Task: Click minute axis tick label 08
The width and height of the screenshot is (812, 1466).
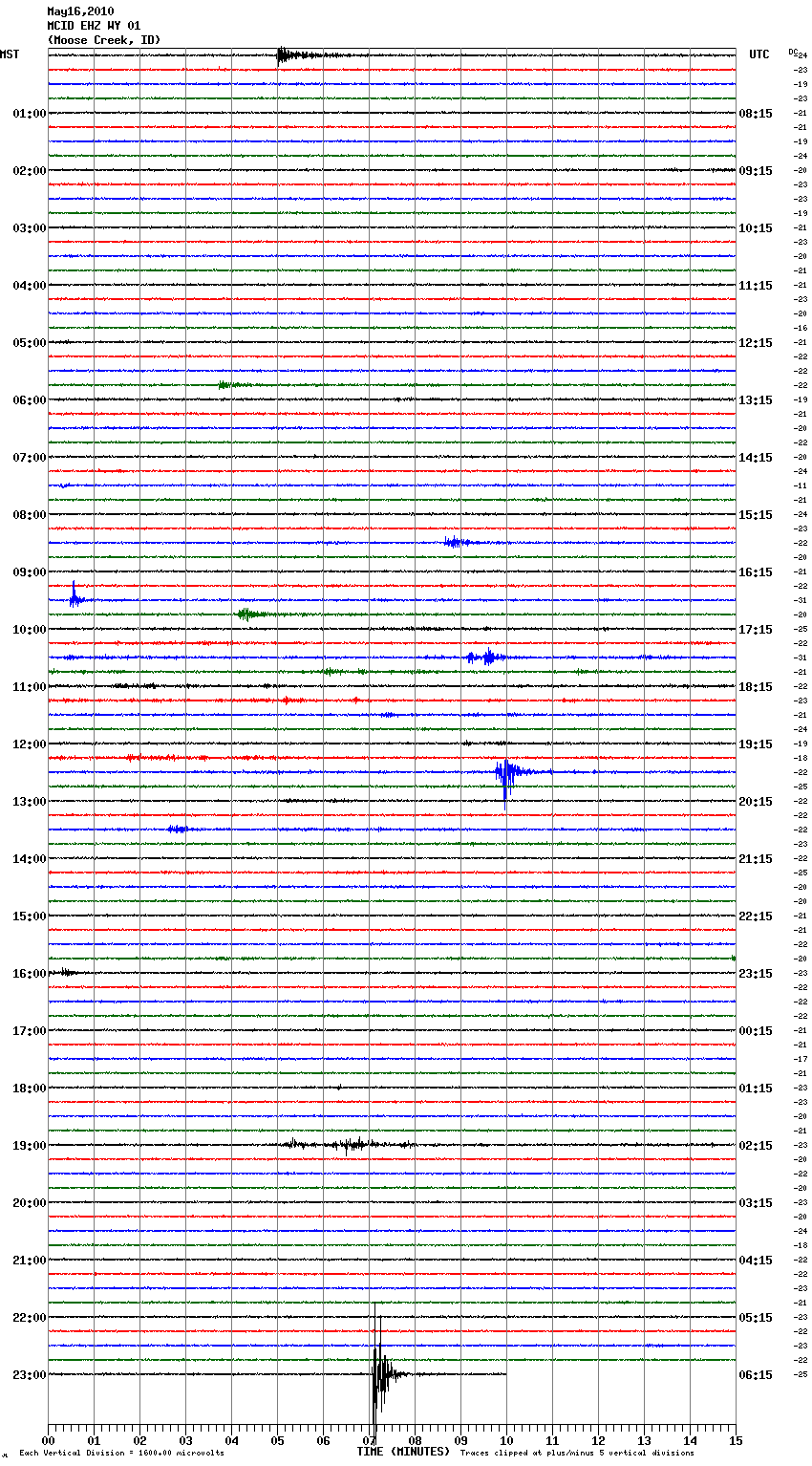Action: pos(415,1441)
